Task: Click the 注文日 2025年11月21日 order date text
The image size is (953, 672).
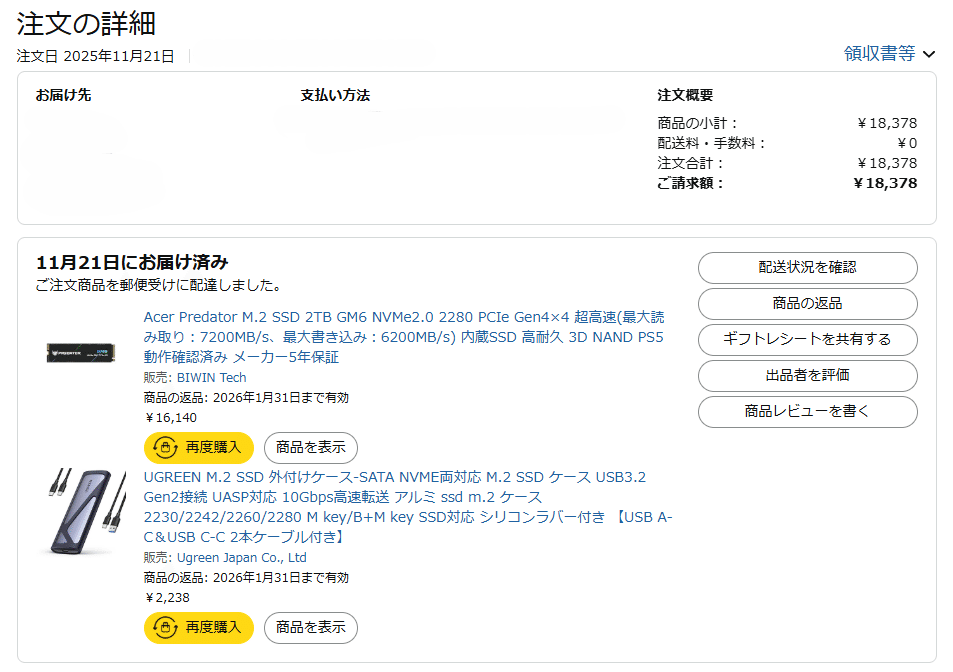Action: [95, 56]
